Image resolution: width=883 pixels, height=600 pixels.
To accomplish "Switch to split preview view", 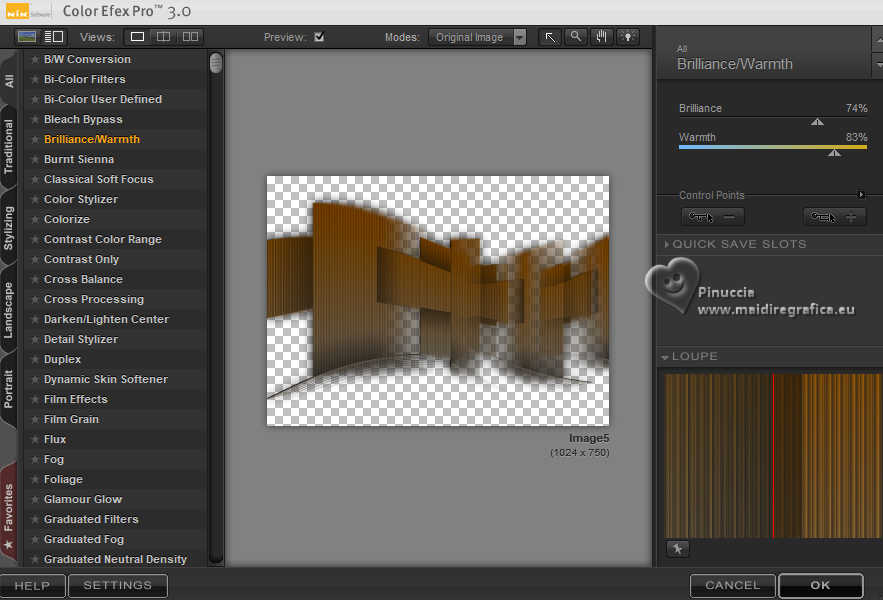I will click(x=163, y=37).
